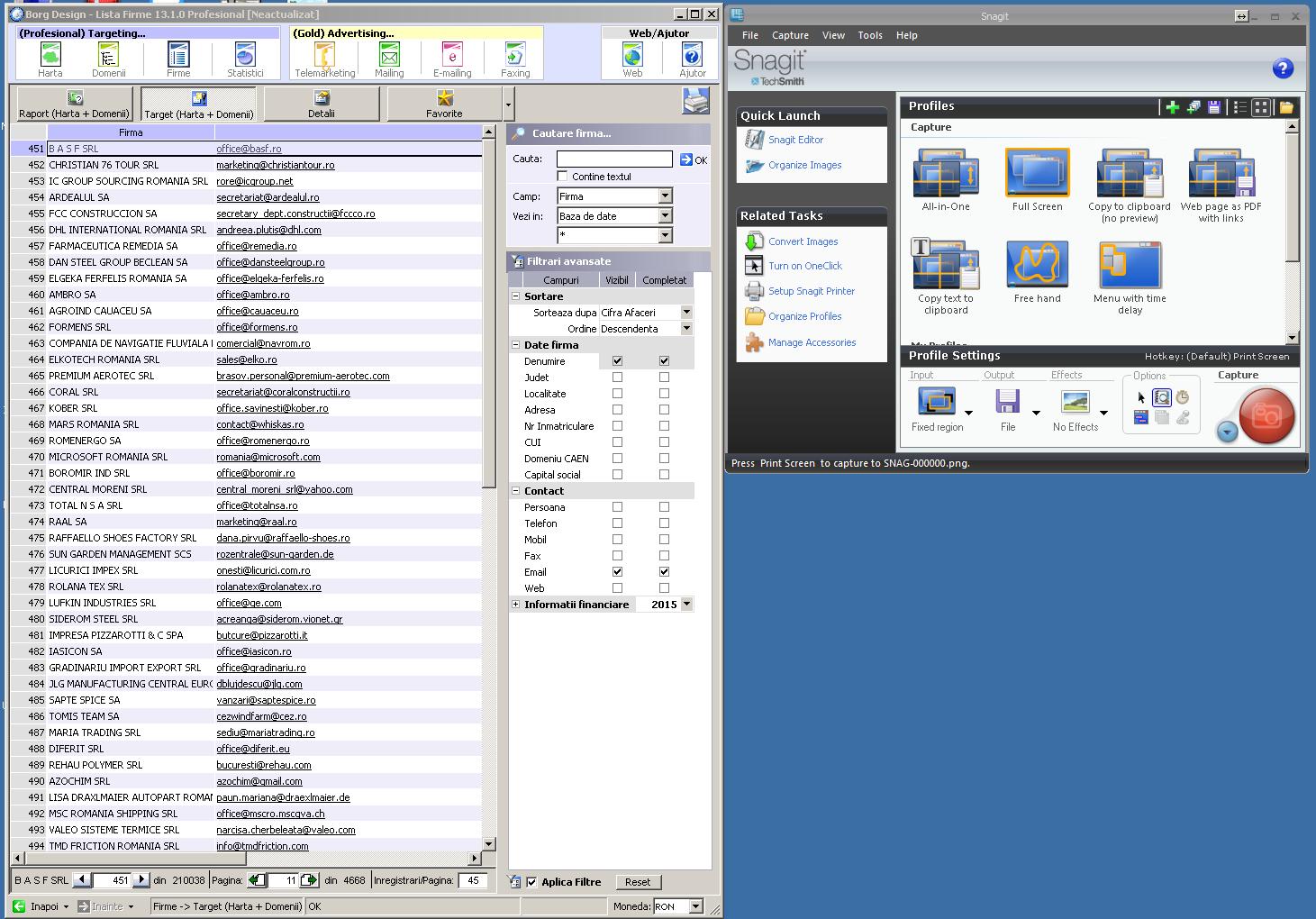1316x919 pixels.
Task: Launch the E-mailing tool
Action: pyautogui.click(x=452, y=59)
